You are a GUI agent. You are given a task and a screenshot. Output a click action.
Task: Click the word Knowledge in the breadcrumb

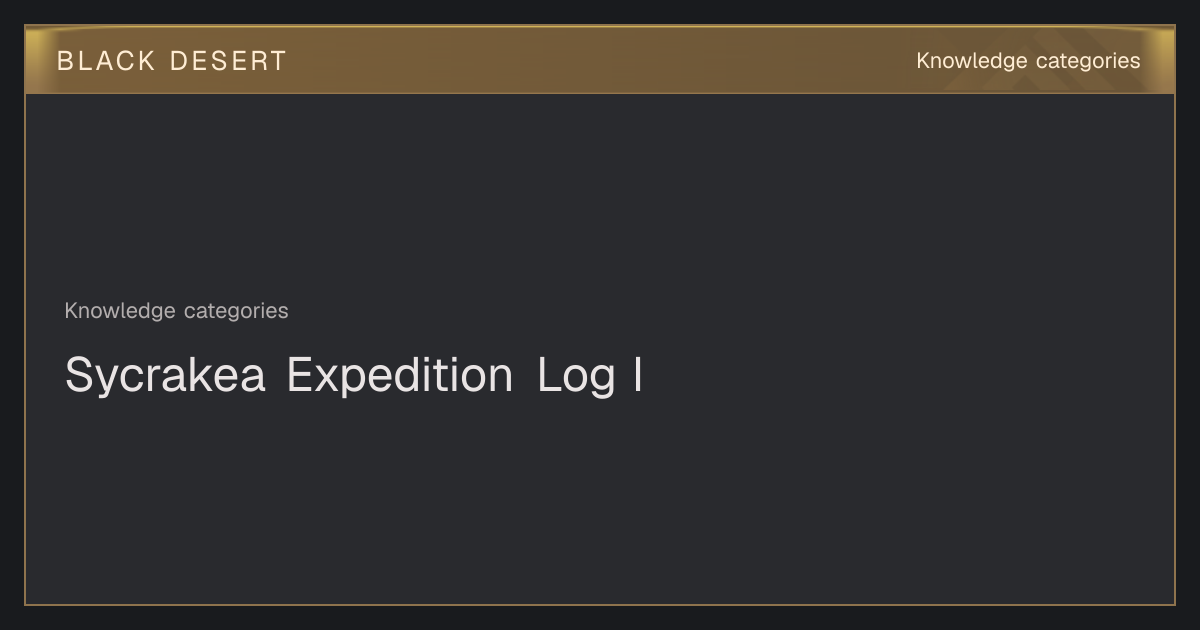coord(120,311)
